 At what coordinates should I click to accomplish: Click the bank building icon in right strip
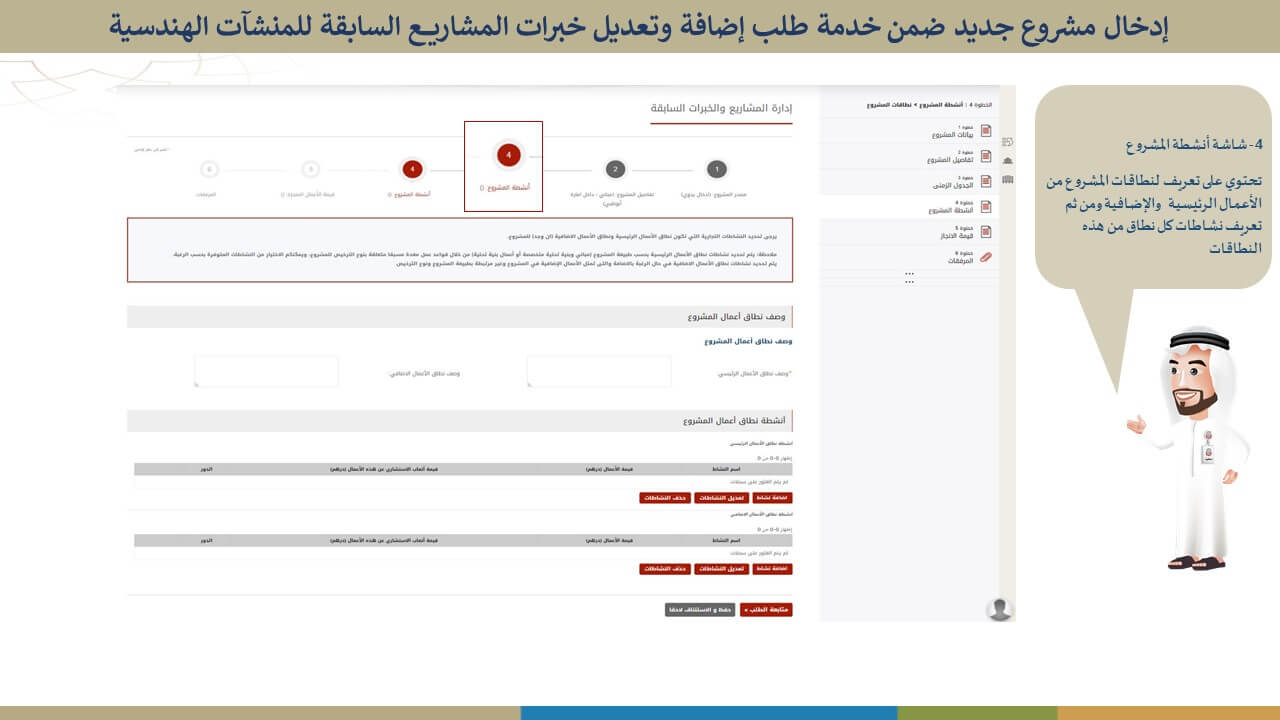(x=1007, y=160)
